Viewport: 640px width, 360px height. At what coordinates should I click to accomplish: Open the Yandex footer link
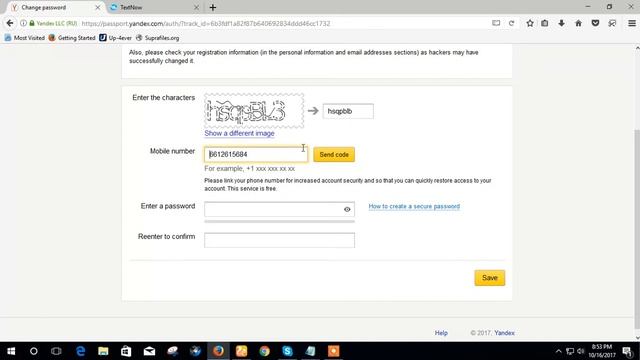coord(504,333)
